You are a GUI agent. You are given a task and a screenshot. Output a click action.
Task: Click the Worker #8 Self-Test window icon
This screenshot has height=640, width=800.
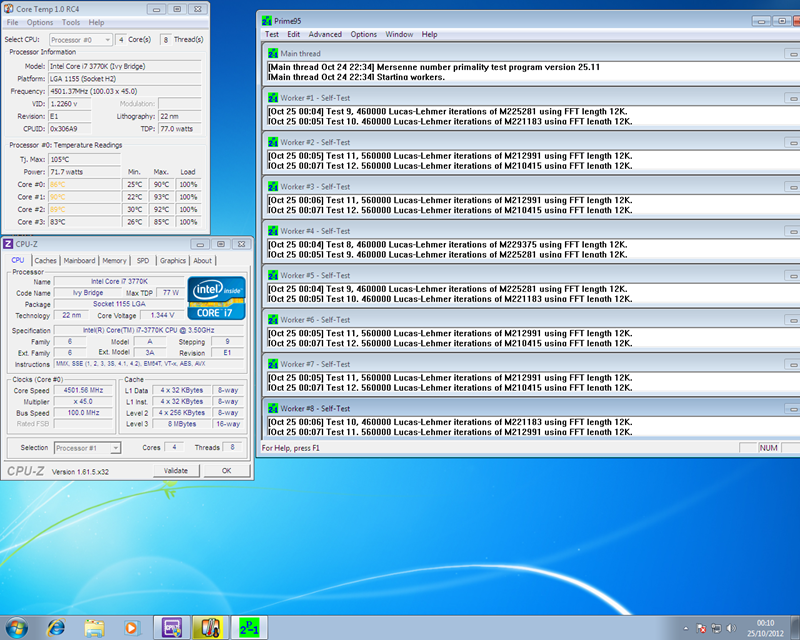click(273, 409)
